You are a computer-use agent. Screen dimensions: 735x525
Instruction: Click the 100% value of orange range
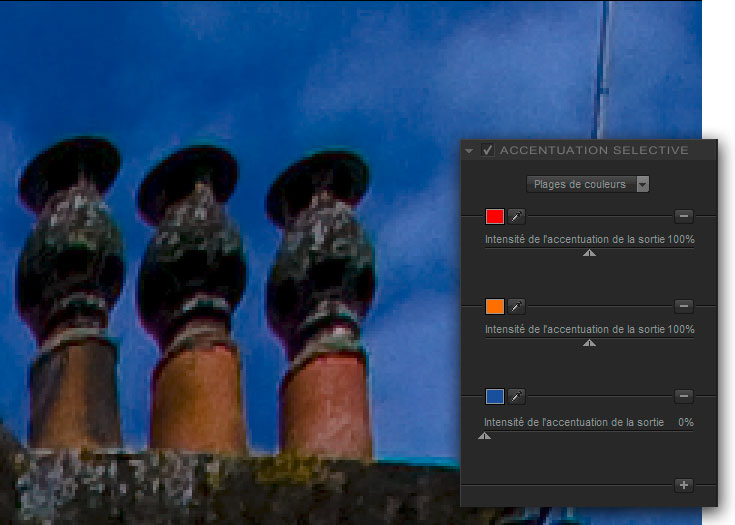click(x=681, y=329)
